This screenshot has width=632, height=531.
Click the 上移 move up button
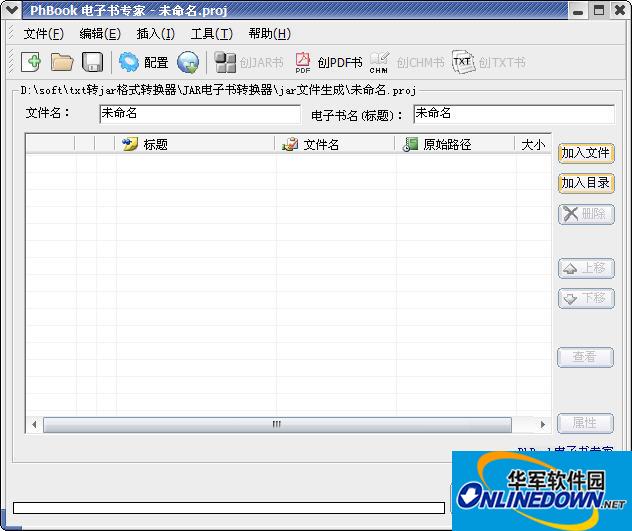pos(586,268)
